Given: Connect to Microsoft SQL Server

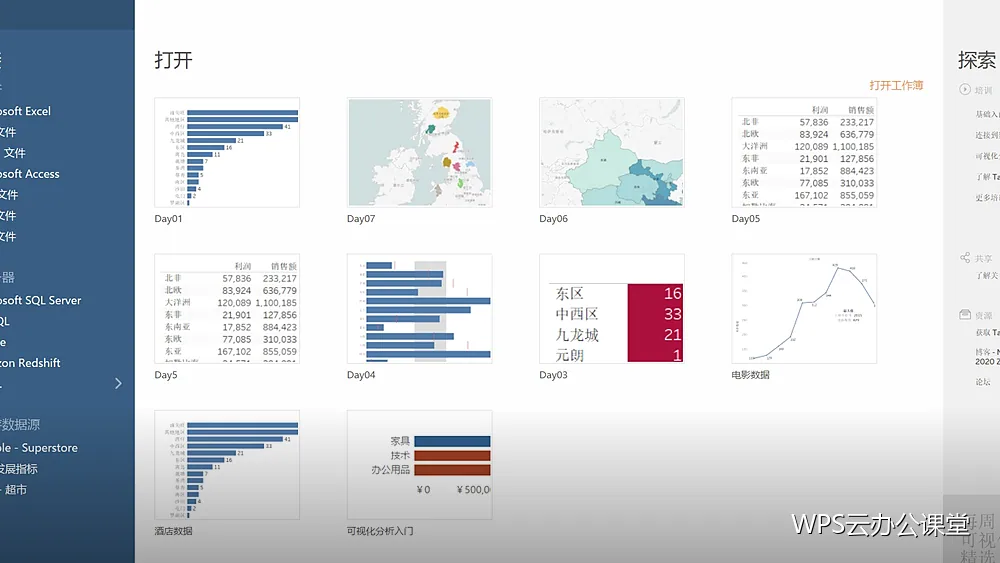Looking at the screenshot, I should click(x=40, y=300).
